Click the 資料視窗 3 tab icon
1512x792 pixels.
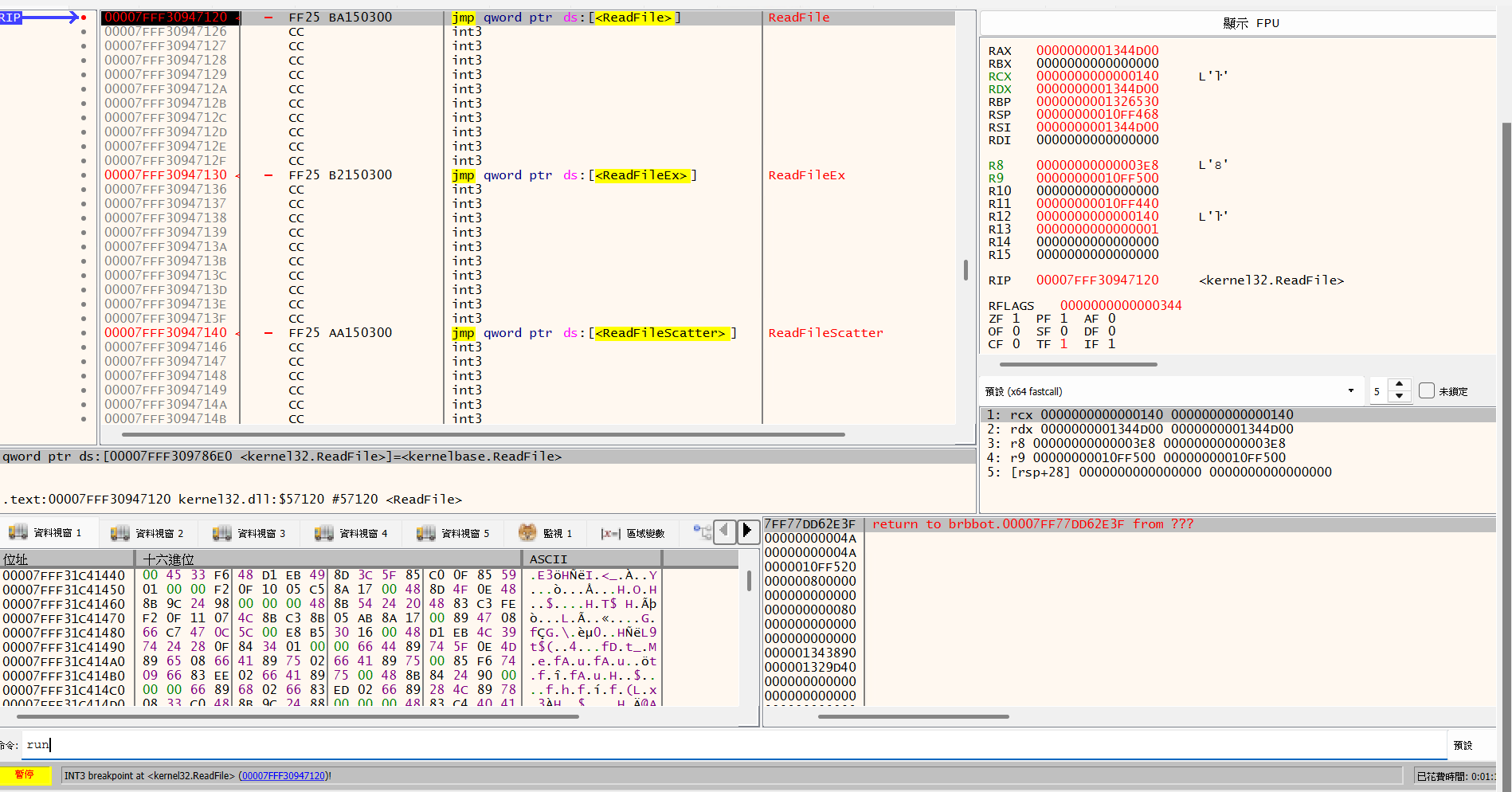click(222, 532)
